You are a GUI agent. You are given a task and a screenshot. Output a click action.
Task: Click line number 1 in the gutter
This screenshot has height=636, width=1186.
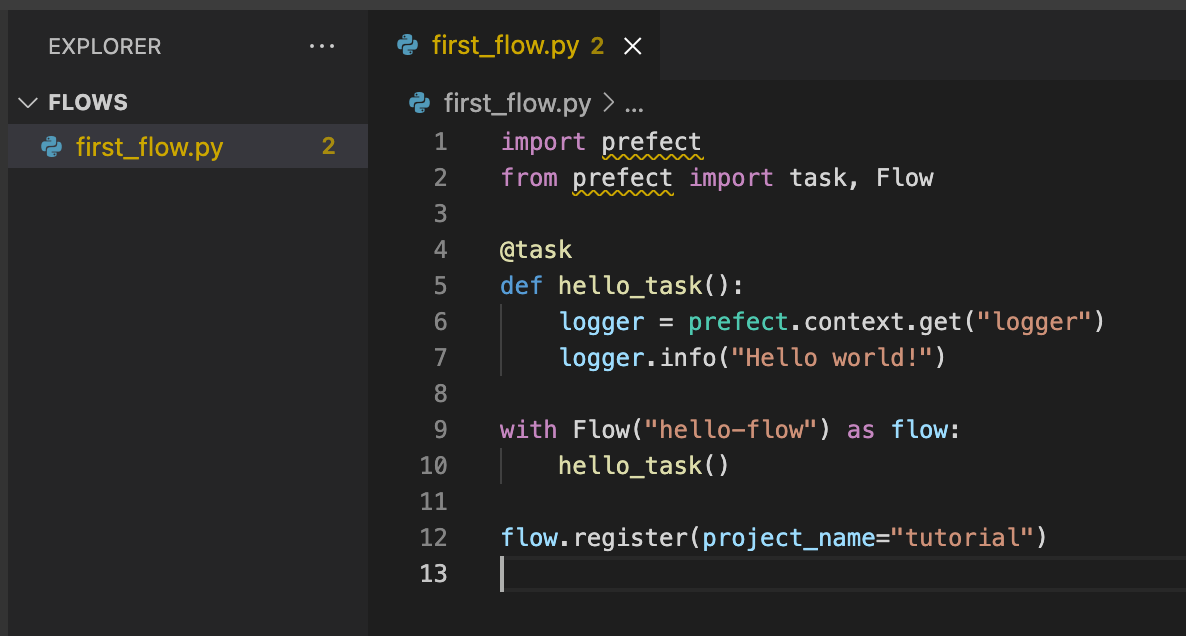pos(440,142)
